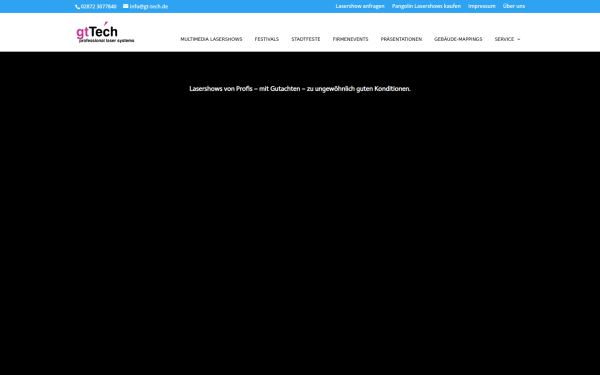Open the Impressum link
The image size is (600, 375).
click(x=482, y=6)
